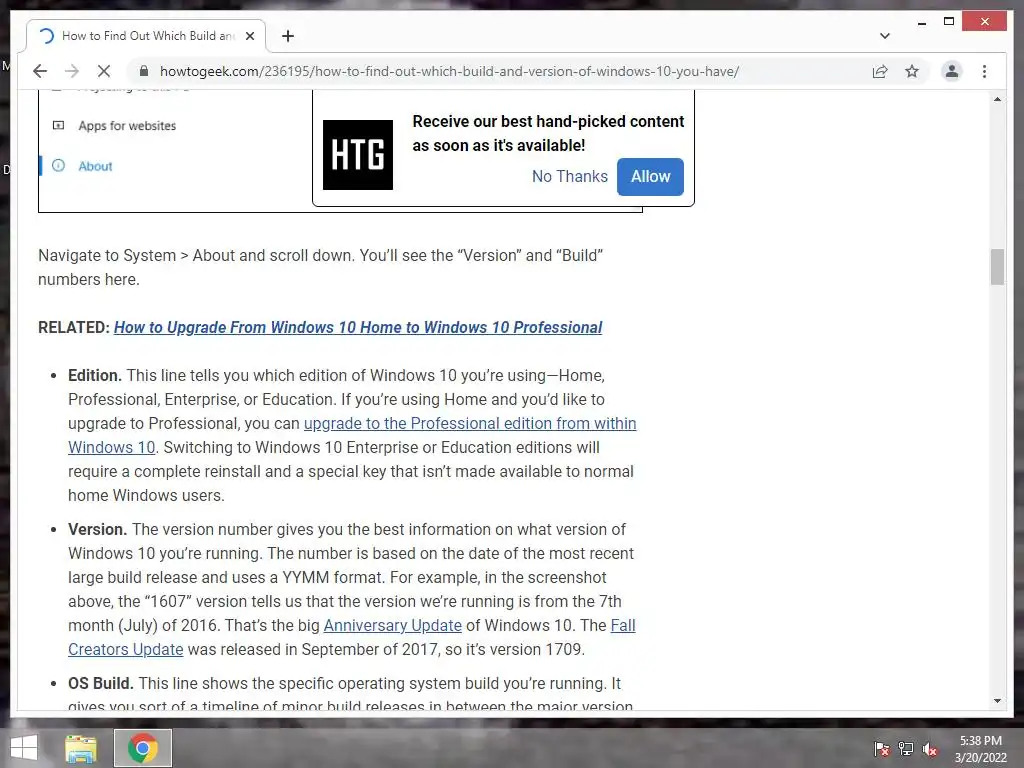Open a new tab

(288, 36)
